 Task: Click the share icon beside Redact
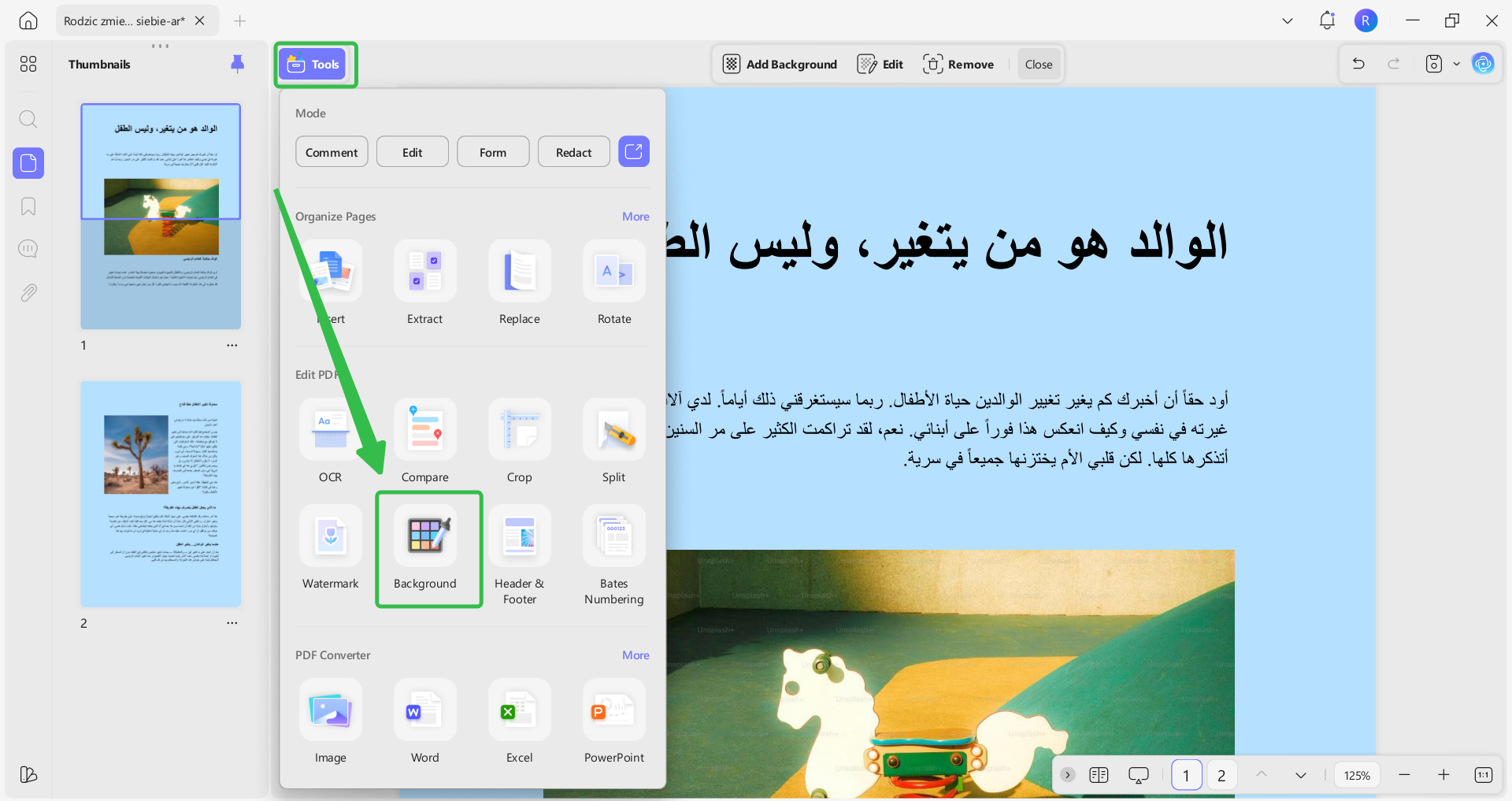(x=634, y=151)
